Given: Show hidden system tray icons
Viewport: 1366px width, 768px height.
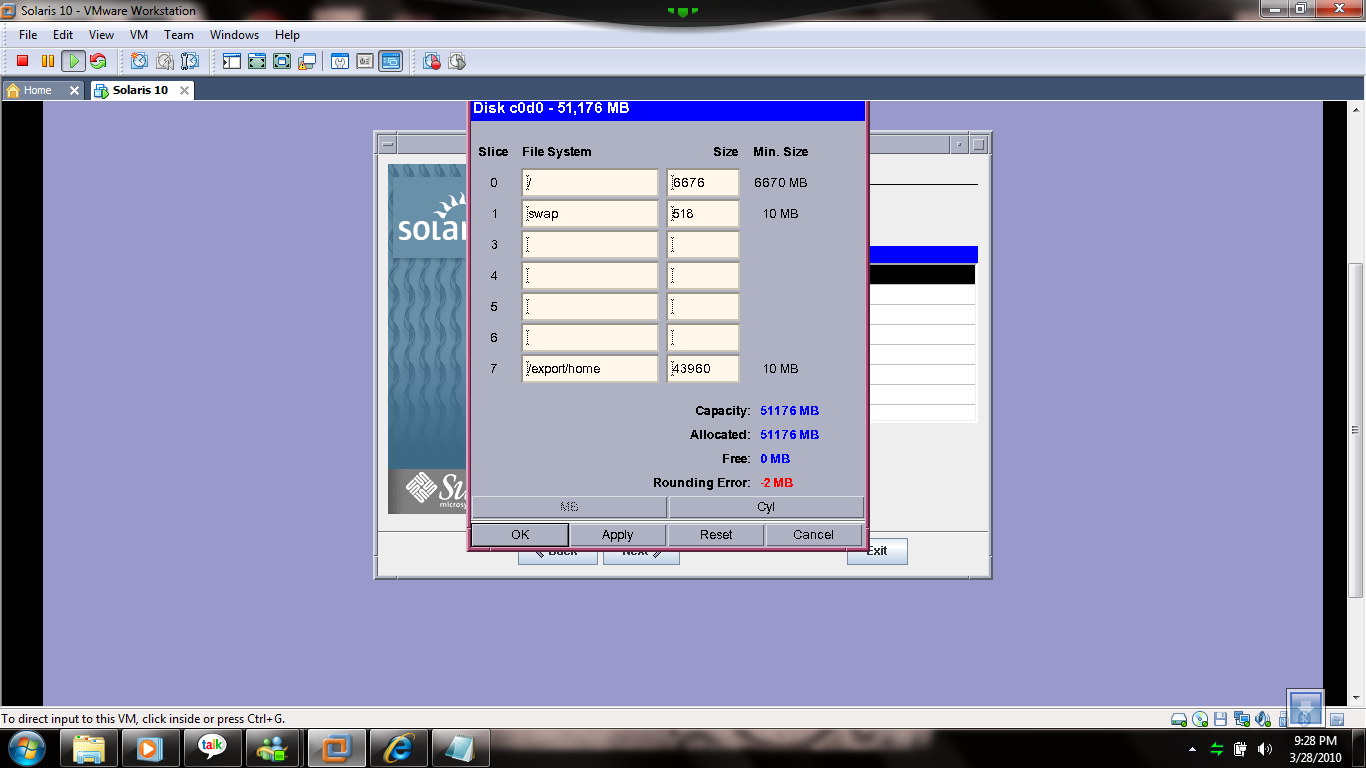Looking at the screenshot, I should point(1191,749).
